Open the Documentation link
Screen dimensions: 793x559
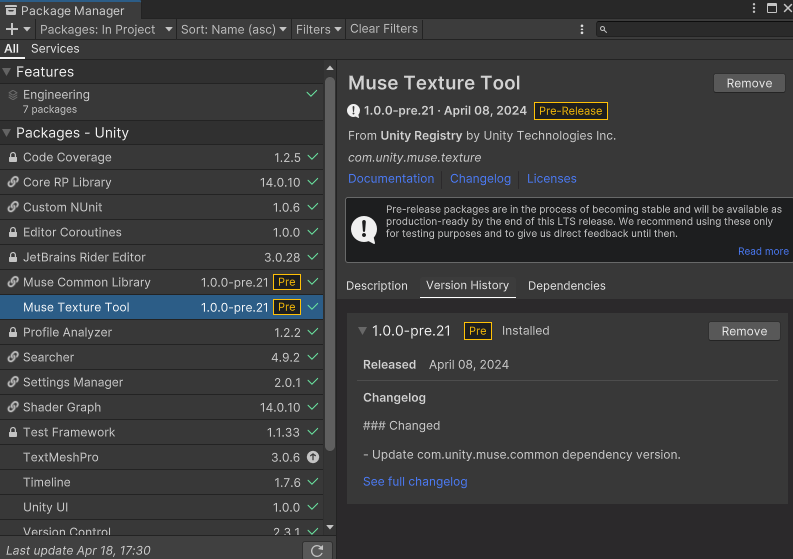point(391,179)
